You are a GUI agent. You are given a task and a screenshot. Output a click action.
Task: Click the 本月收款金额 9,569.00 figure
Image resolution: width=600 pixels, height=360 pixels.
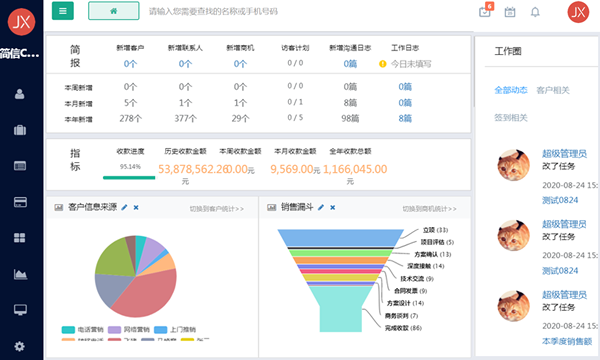(x=292, y=169)
